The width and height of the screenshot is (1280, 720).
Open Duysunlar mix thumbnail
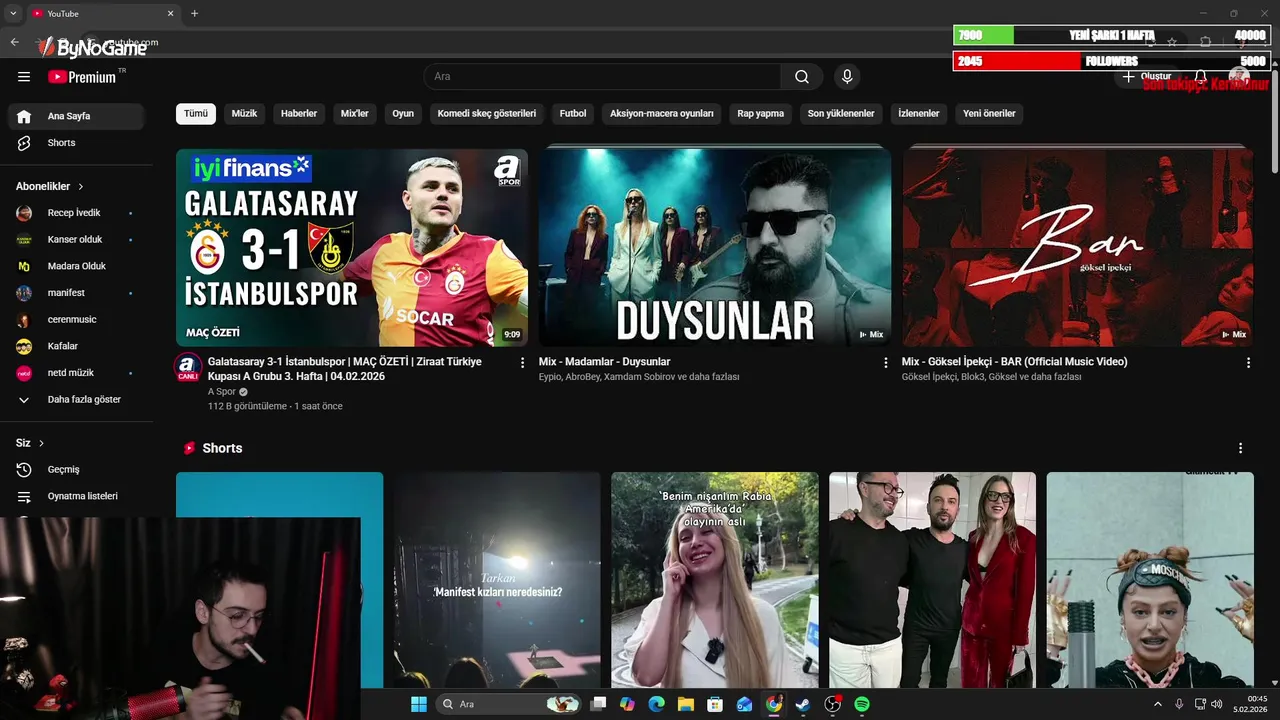tap(715, 247)
